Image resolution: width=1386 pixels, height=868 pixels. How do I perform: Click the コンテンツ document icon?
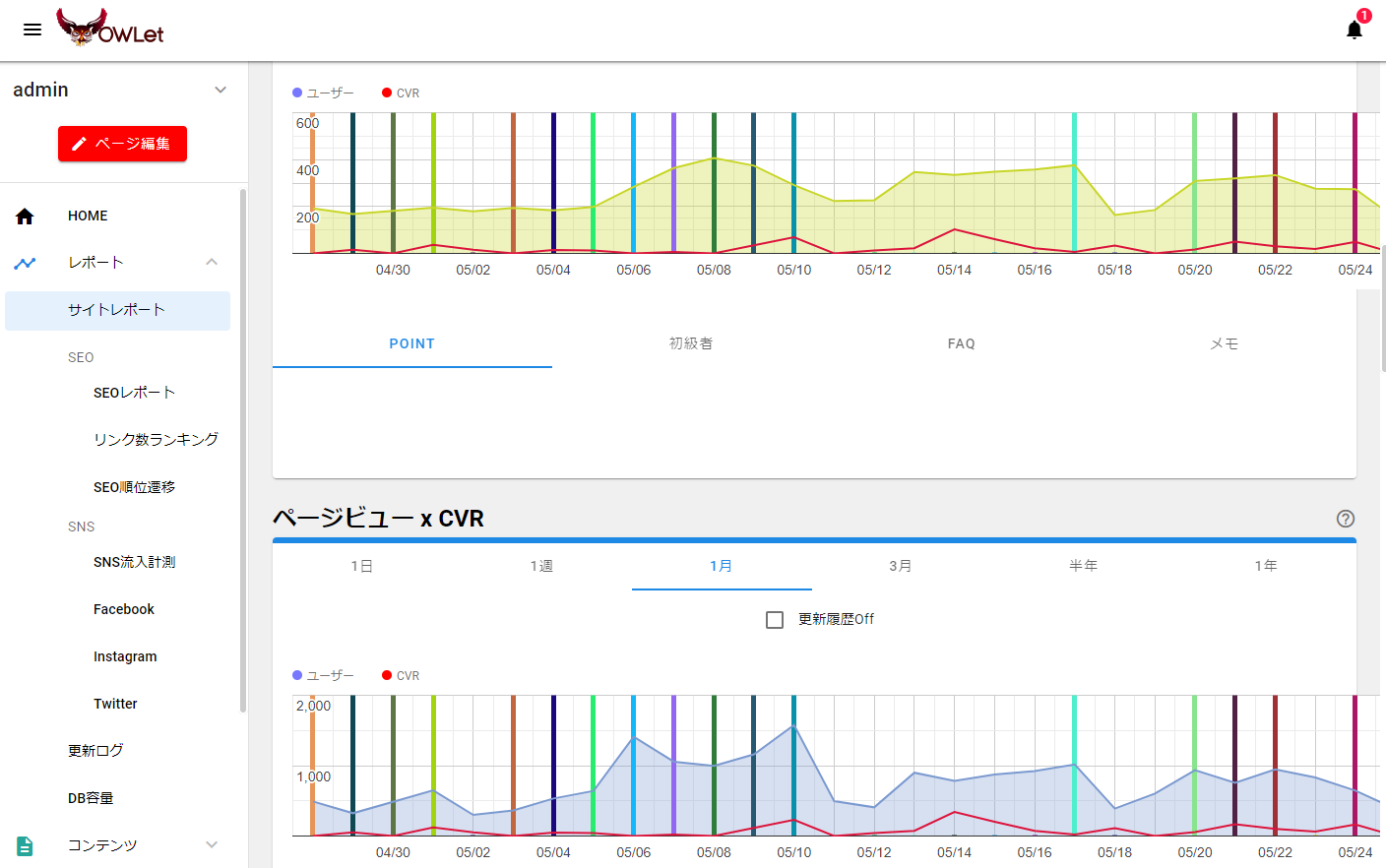point(25,845)
